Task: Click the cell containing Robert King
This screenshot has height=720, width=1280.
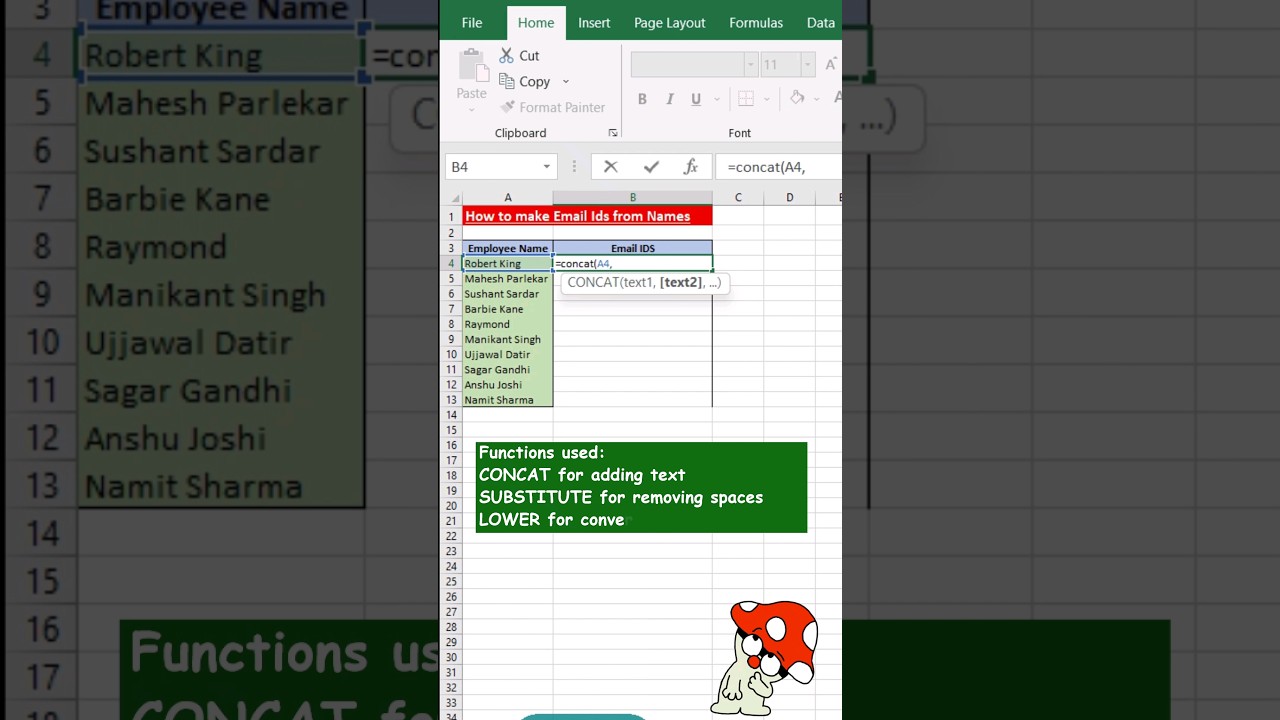Action: 508,264
